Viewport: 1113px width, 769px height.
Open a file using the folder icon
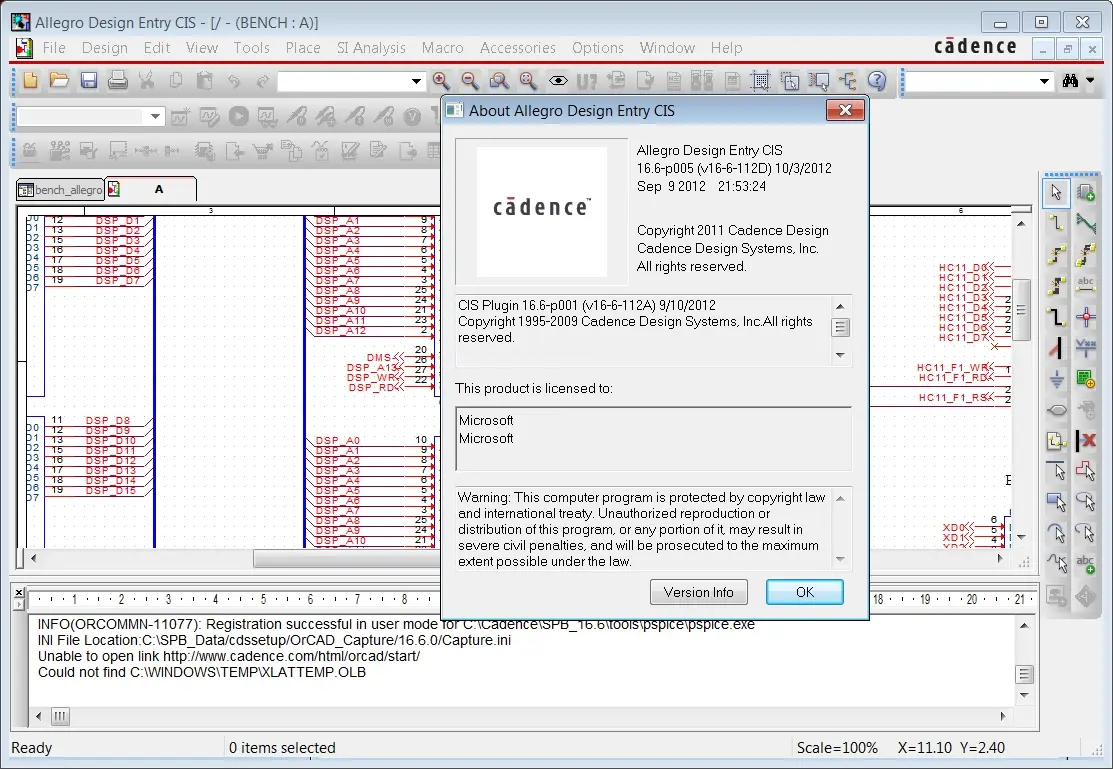[x=60, y=81]
